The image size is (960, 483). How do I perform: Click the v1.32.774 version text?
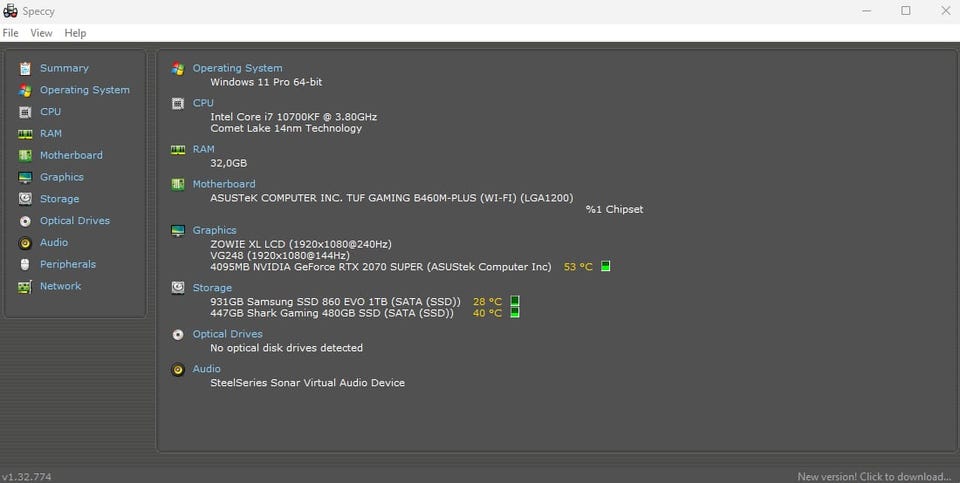tap(27, 476)
